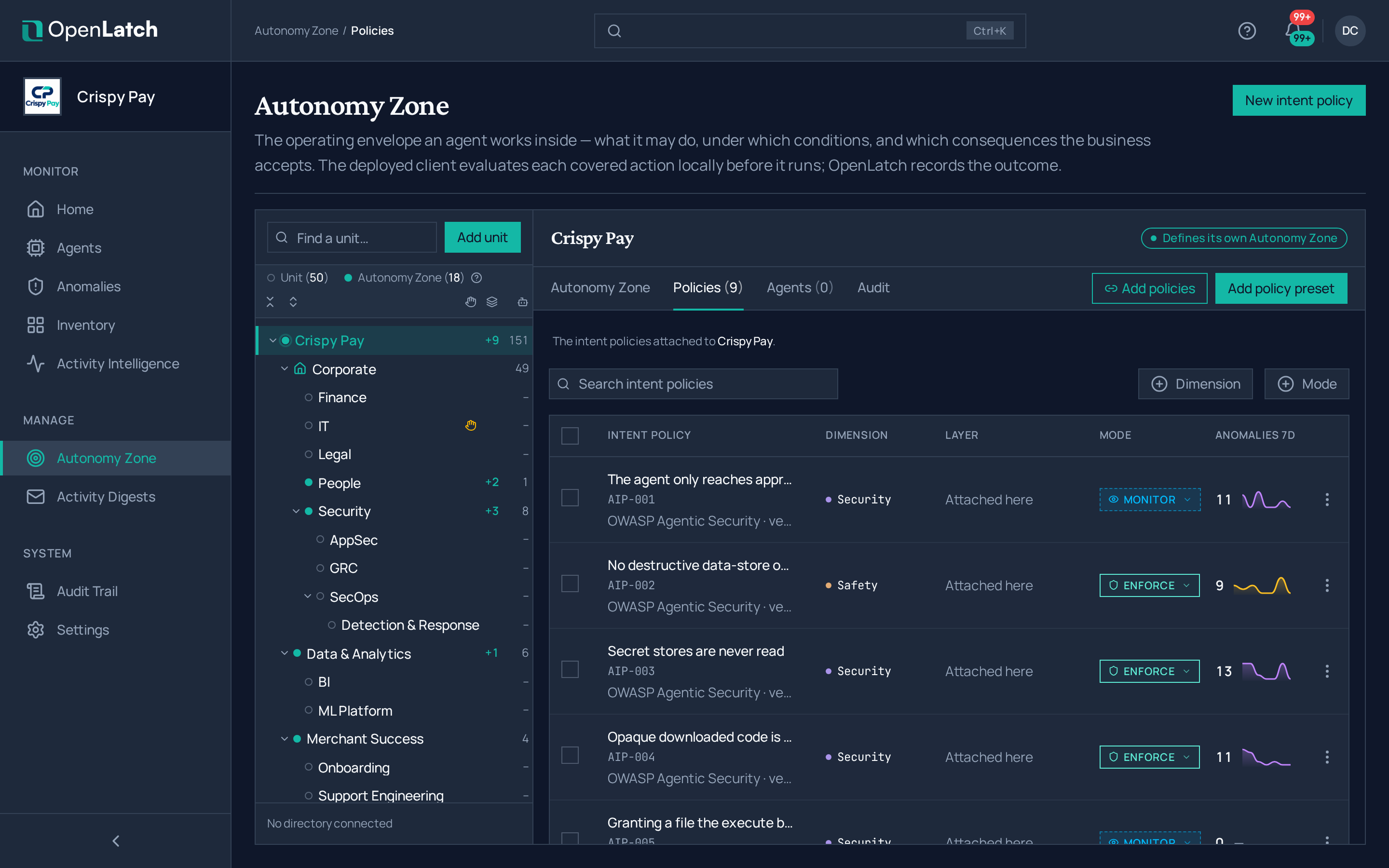Check the box for AIP-002 policy
This screenshot has width=1389, height=868.
pos(570,584)
